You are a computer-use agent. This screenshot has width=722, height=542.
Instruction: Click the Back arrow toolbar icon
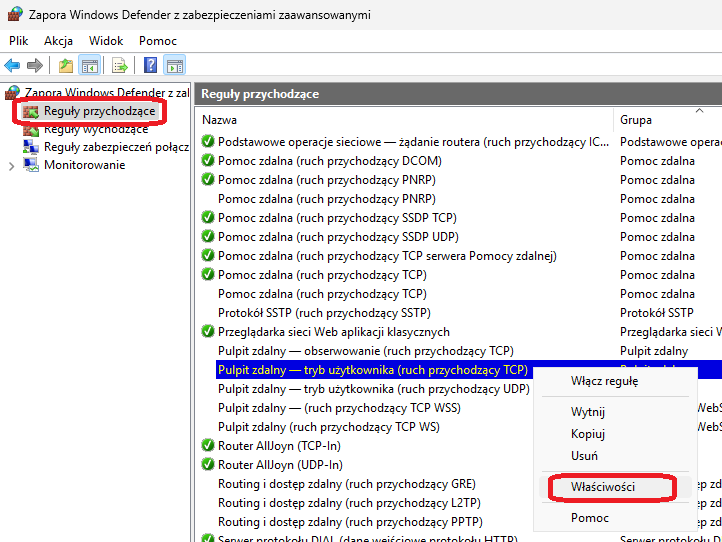pyautogui.click(x=12, y=66)
